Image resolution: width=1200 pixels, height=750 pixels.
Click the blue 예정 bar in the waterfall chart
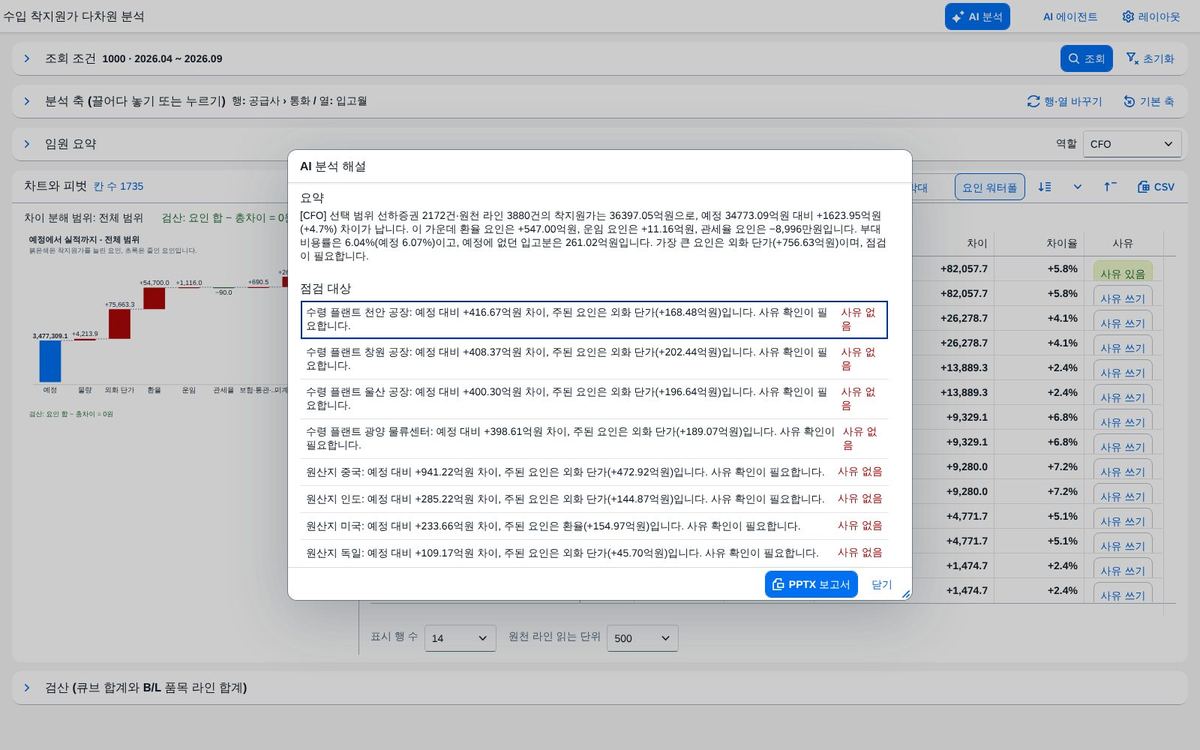(50, 362)
